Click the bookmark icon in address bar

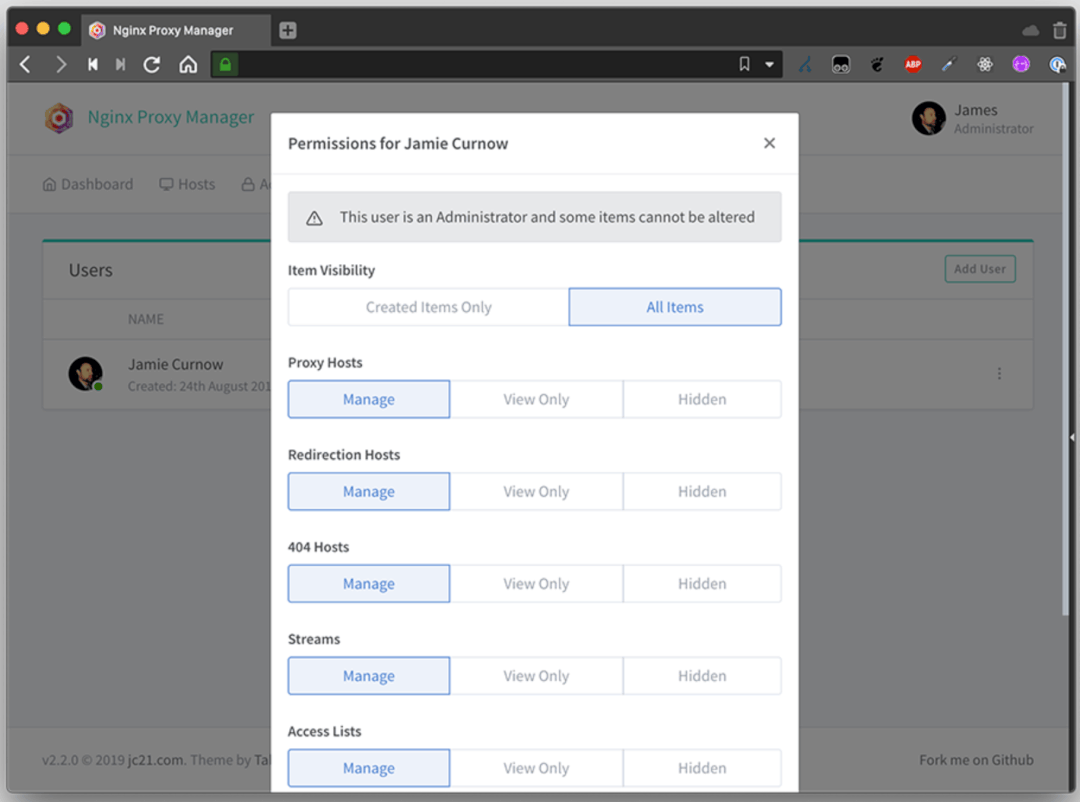click(744, 65)
